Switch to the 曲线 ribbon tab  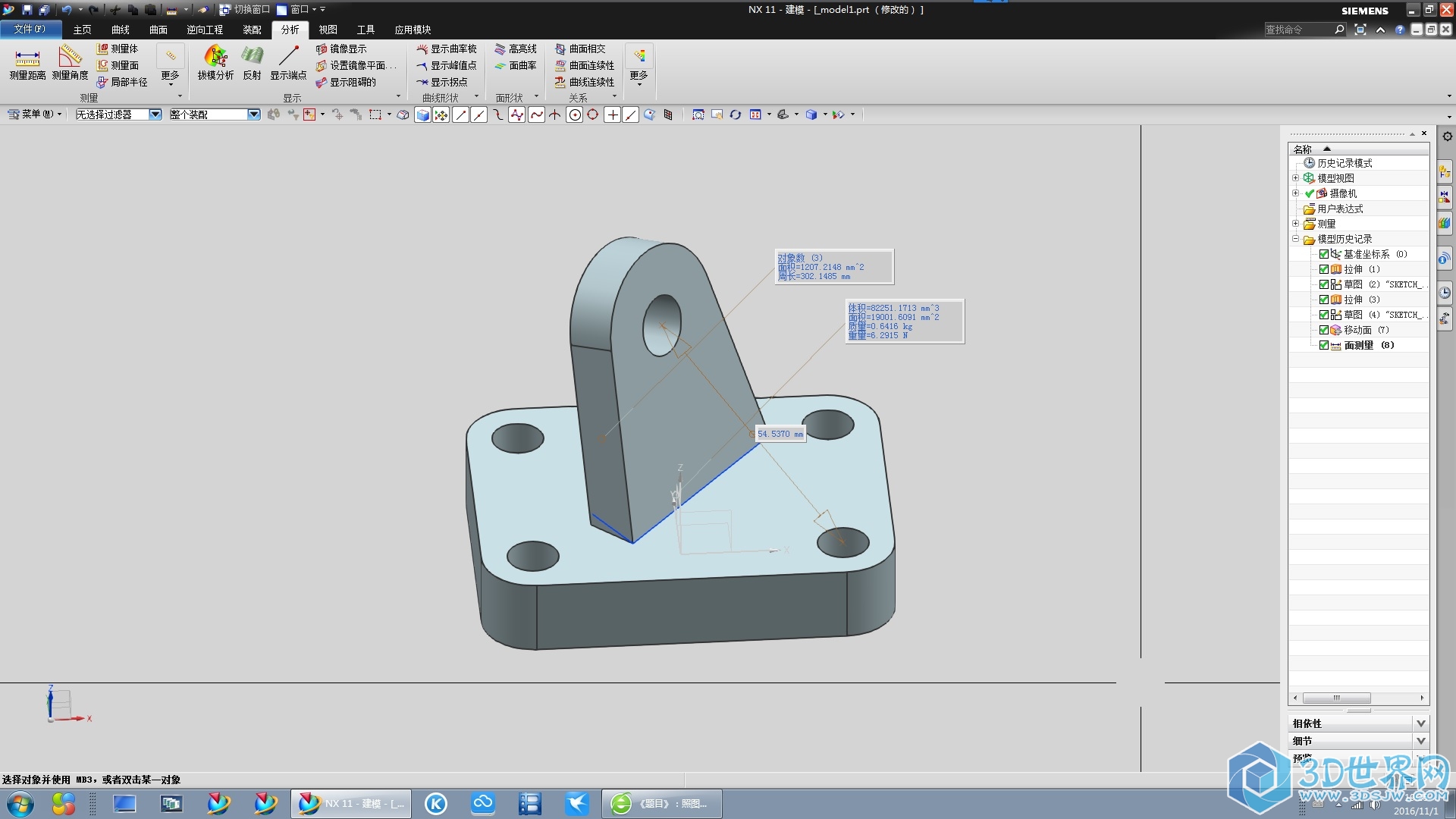pos(121,30)
